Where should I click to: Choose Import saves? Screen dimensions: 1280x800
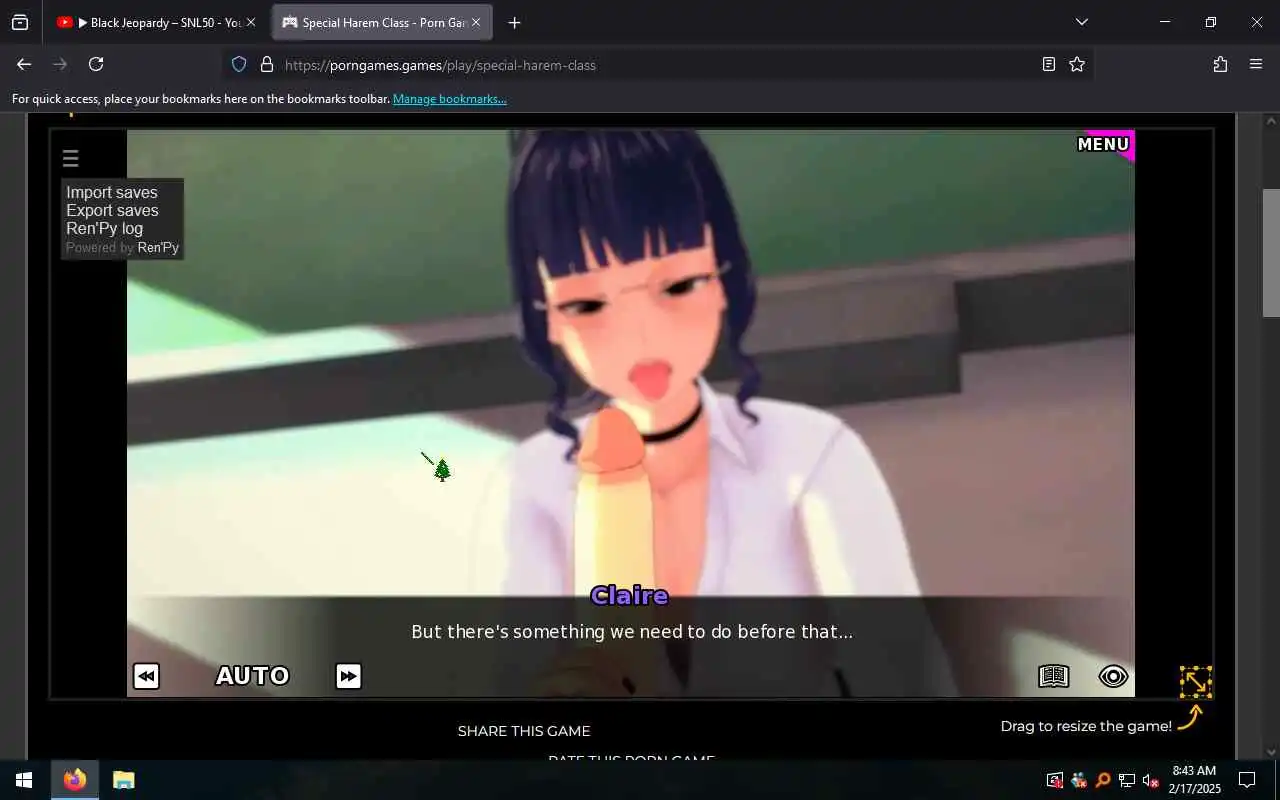click(112, 192)
